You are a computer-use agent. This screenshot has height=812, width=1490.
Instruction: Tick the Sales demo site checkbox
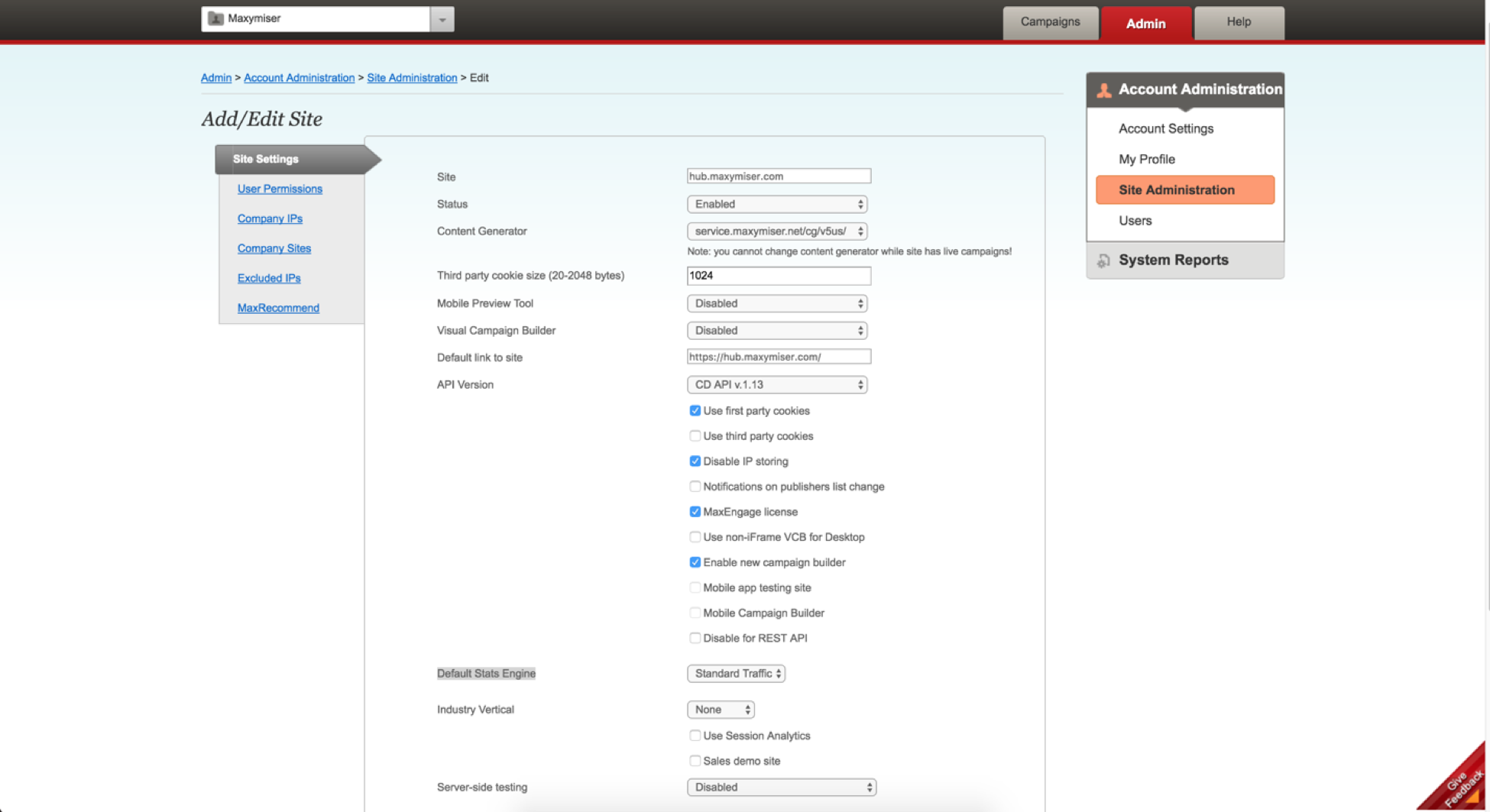[x=695, y=761]
